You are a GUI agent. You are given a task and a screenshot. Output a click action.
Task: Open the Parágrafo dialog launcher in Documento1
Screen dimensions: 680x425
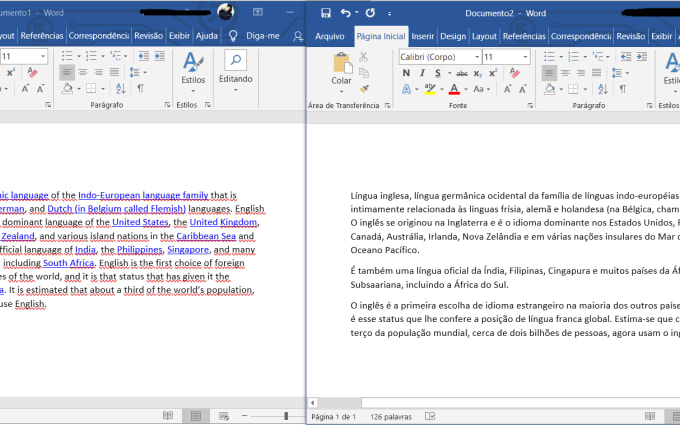point(167,105)
